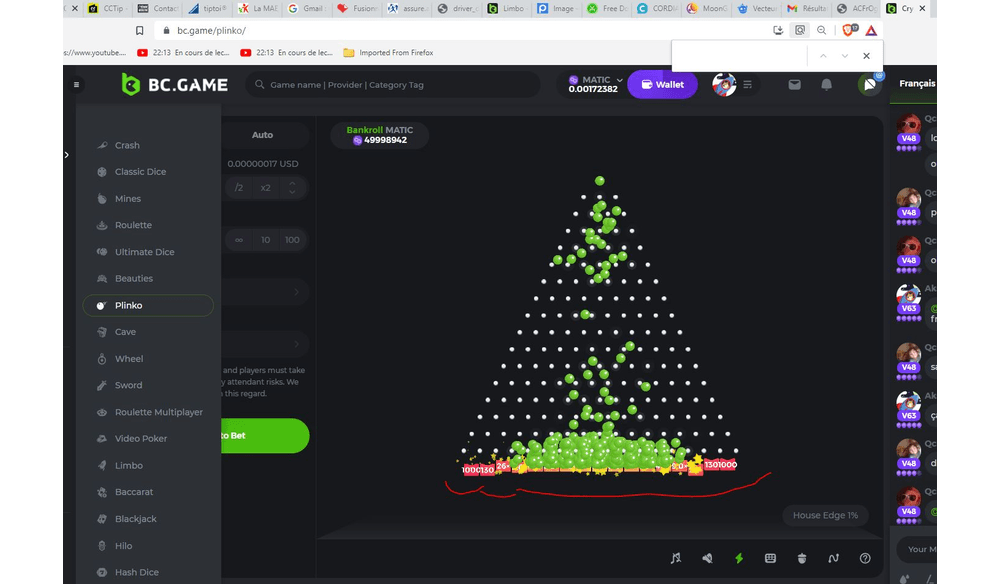Open the mail inbox icon
1000x584 pixels.
pyautogui.click(x=794, y=85)
